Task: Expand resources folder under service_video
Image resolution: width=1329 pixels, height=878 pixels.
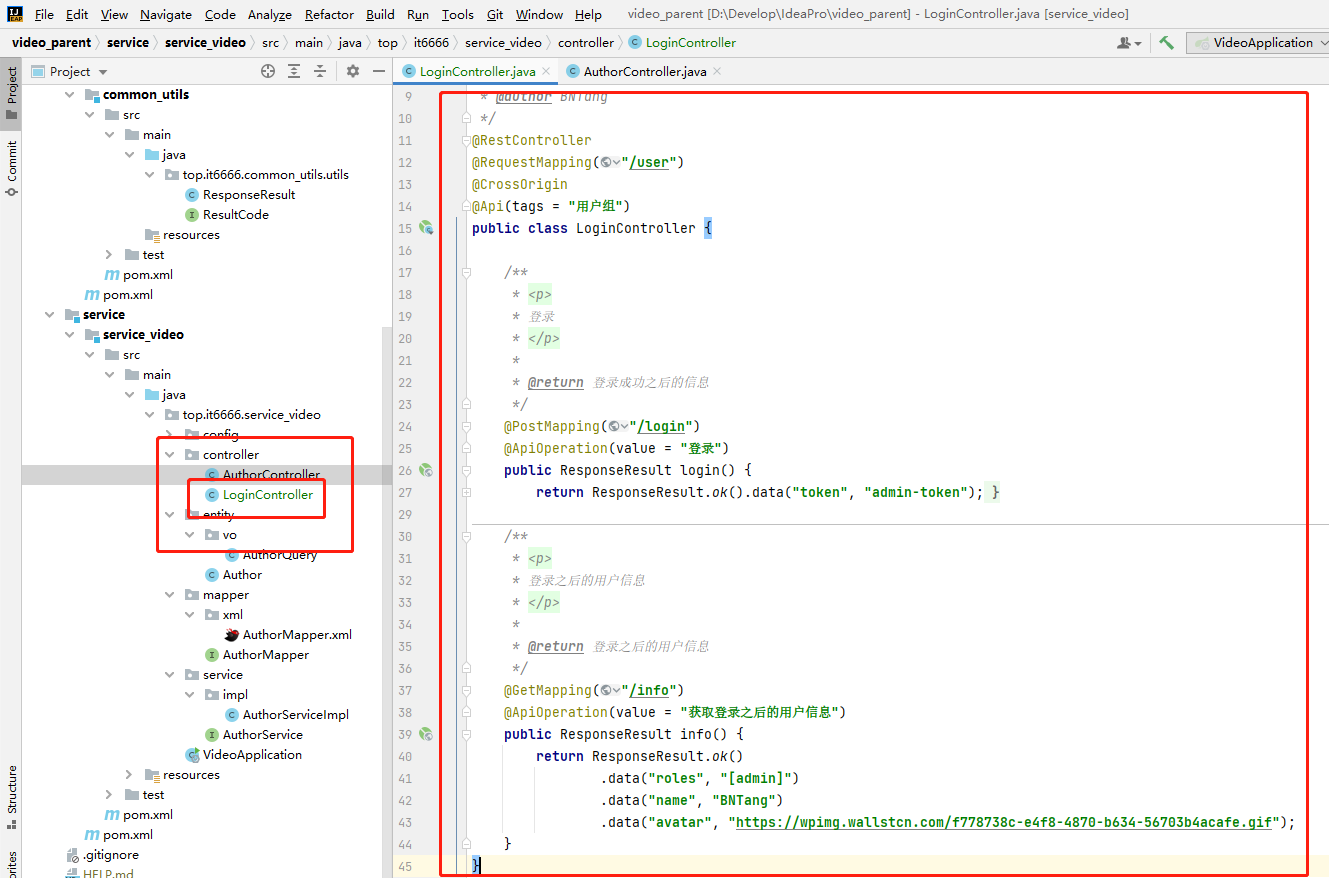Action: 130,774
